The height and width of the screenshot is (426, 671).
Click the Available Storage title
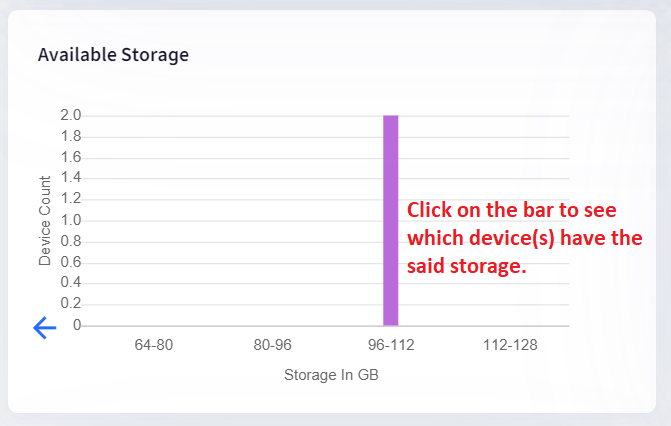113,55
